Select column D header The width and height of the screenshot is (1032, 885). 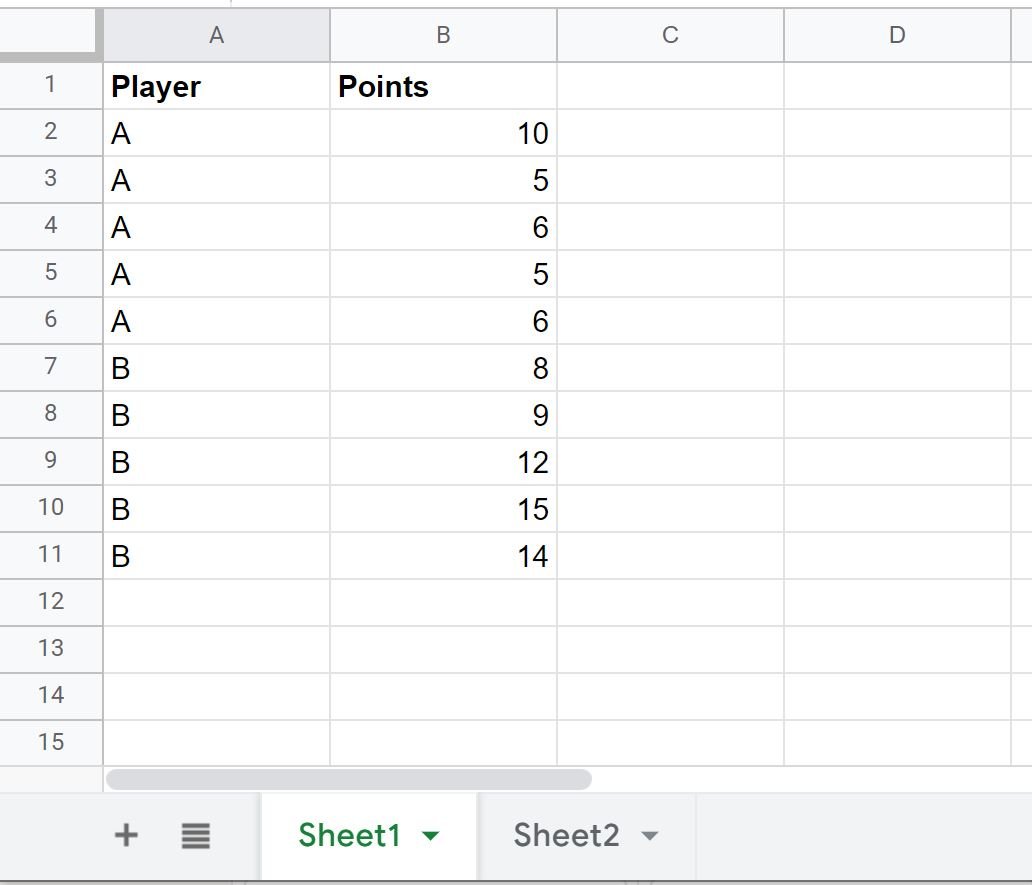[898, 35]
